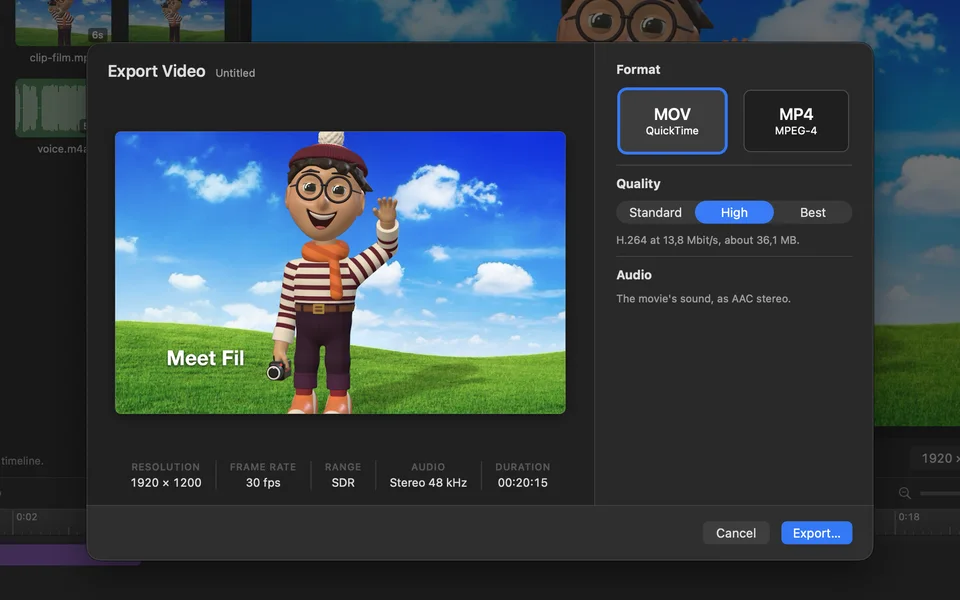Click the '1920 × 1200' resolution value
The width and height of the screenshot is (960, 600).
166,482
